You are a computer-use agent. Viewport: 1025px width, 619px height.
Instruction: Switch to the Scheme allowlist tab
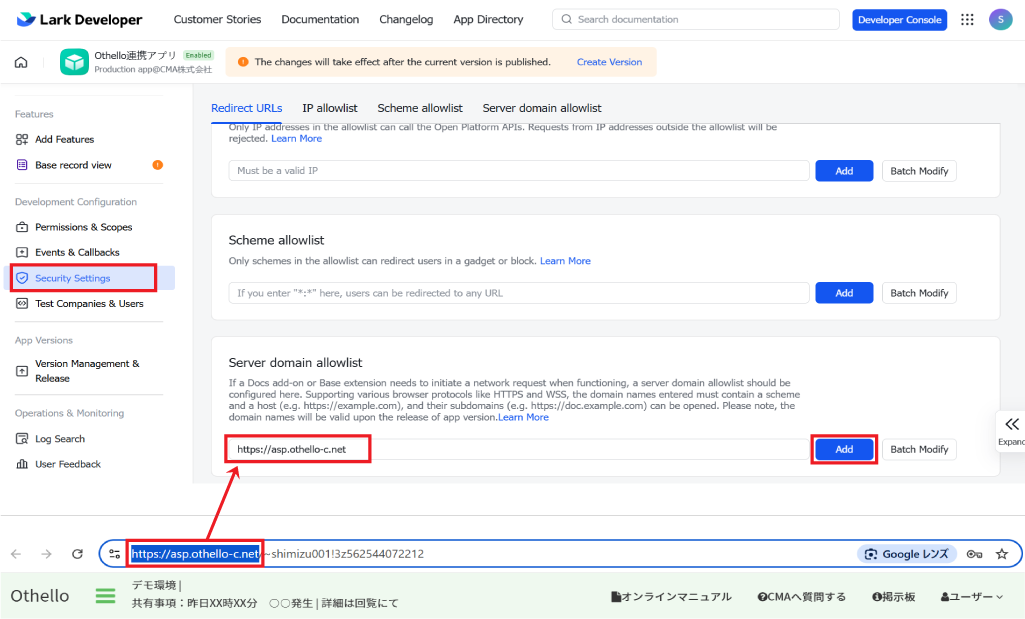[x=420, y=108]
